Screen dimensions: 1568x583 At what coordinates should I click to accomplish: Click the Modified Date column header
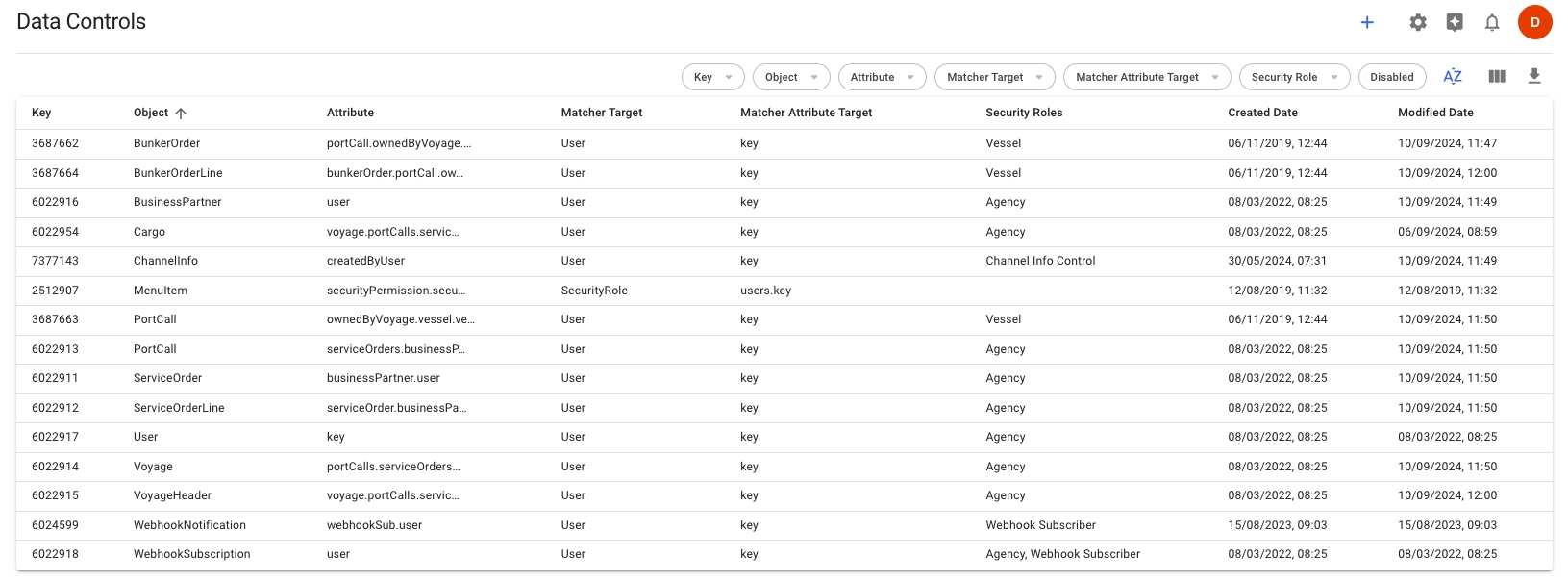[1435, 113]
